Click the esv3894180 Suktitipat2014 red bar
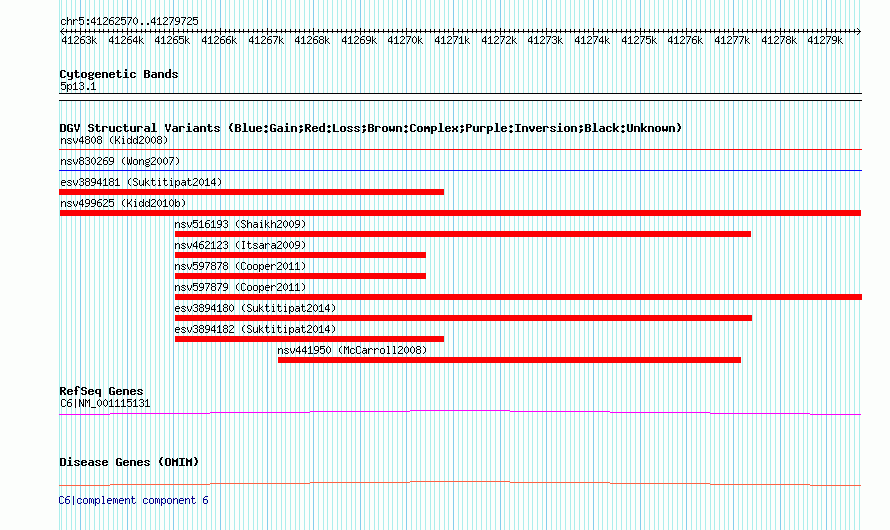 click(x=463, y=318)
